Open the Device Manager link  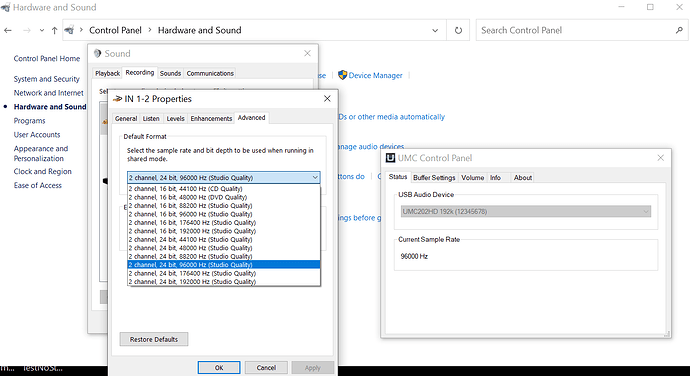[375, 76]
